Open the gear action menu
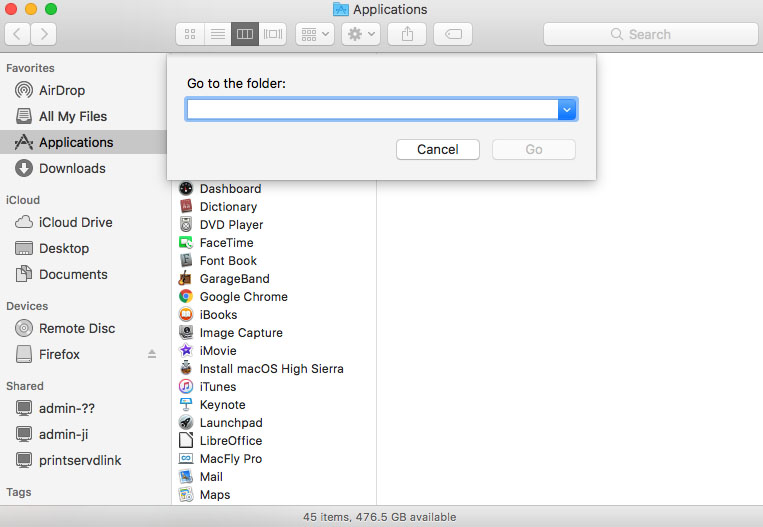763x527 pixels. (x=361, y=34)
